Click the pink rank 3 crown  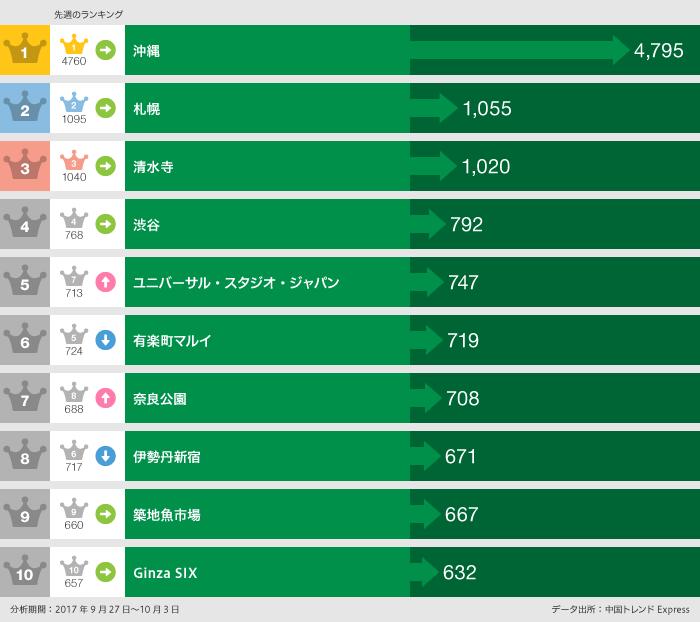coord(24,166)
